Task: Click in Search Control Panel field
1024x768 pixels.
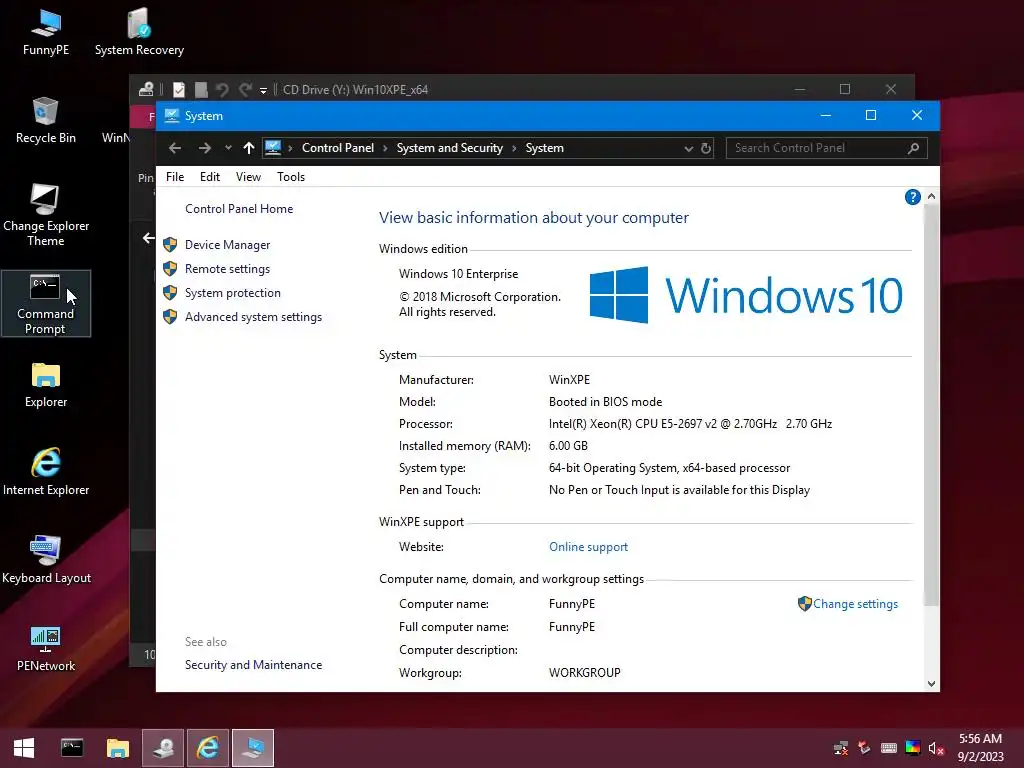Action: [x=826, y=148]
